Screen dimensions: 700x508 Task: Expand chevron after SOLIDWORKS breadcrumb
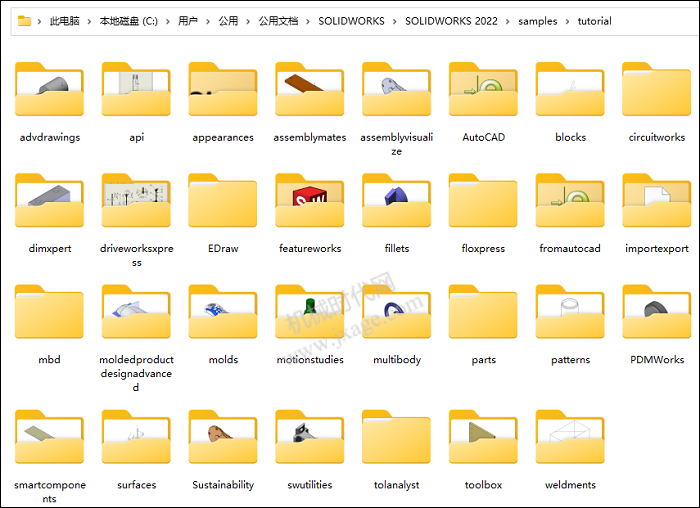pos(394,21)
